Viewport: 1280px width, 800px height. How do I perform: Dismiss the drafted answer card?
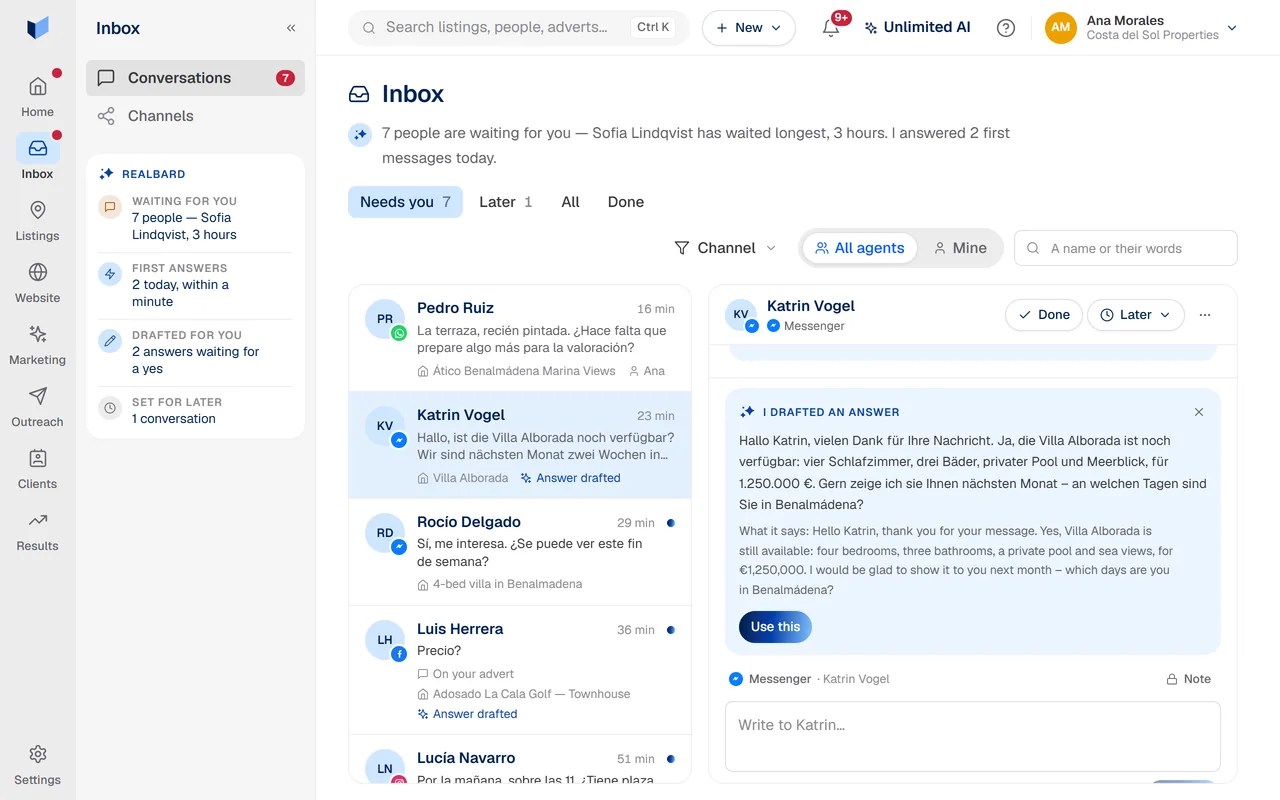click(x=1199, y=412)
